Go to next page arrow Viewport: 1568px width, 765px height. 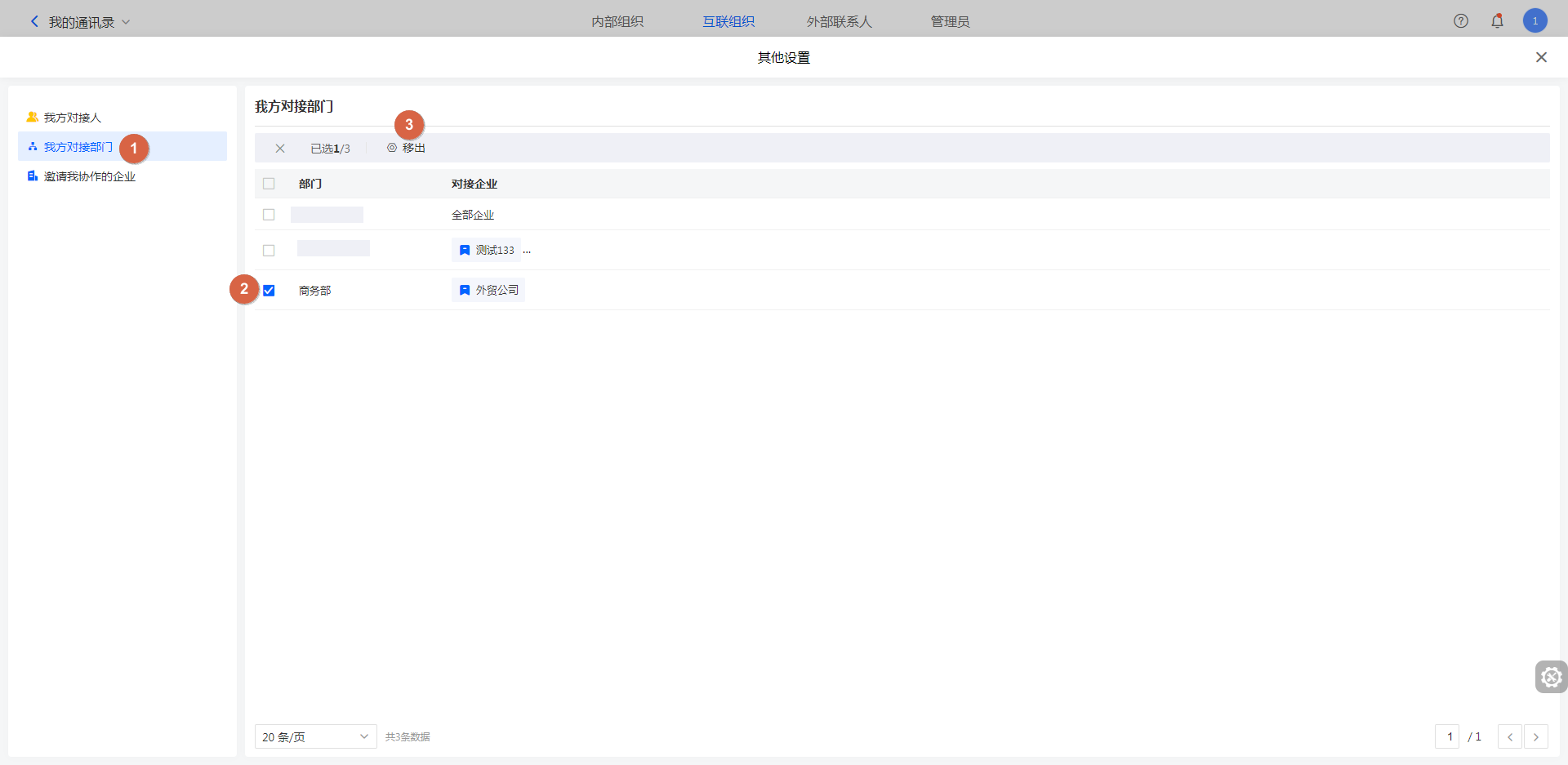coord(1535,736)
